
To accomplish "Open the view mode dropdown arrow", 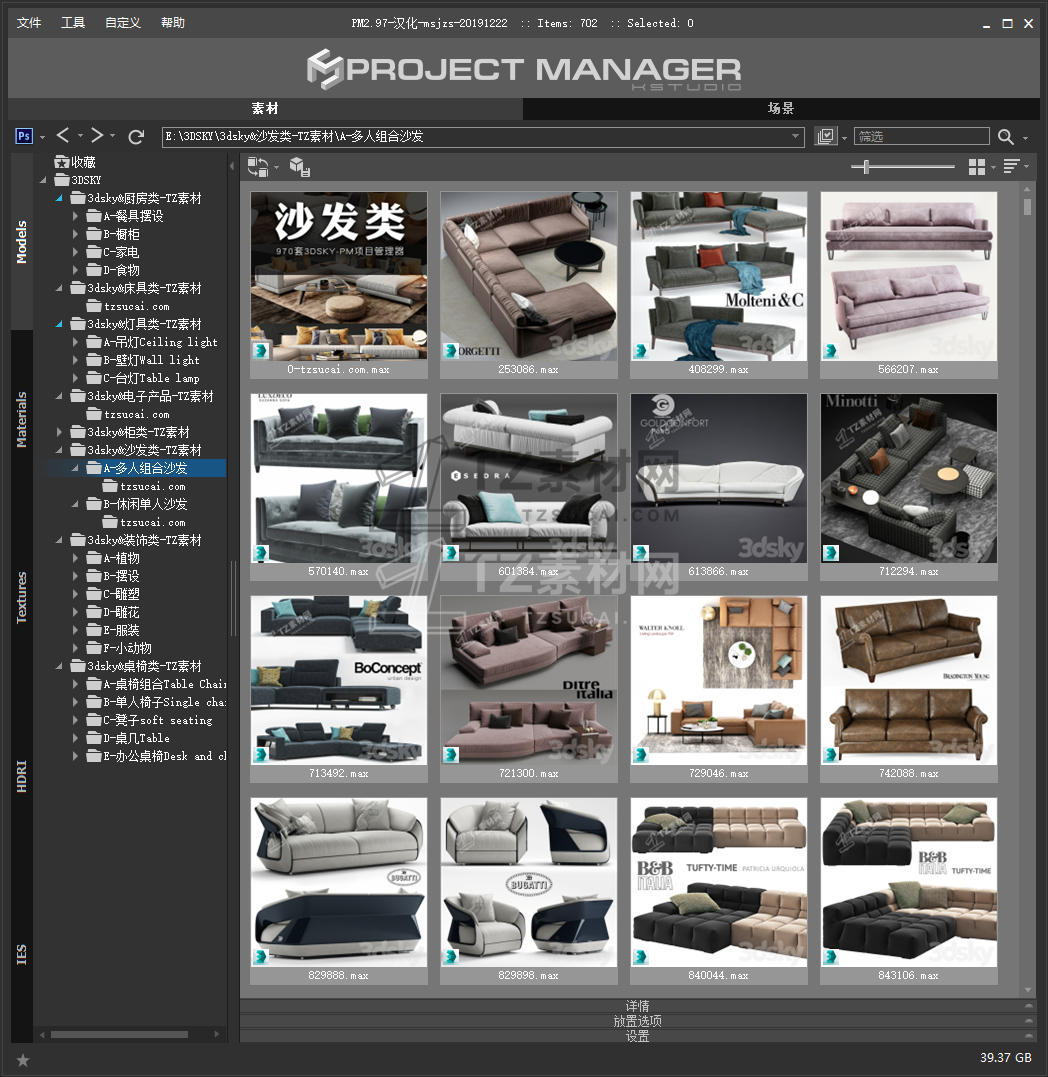I will click(x=993, y=167).
